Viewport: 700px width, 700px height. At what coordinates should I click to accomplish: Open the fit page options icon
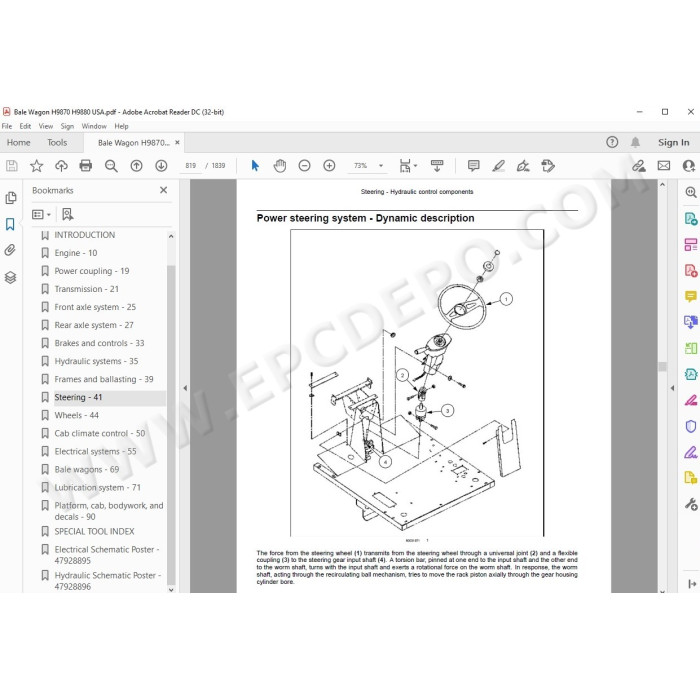click(406, 166)
